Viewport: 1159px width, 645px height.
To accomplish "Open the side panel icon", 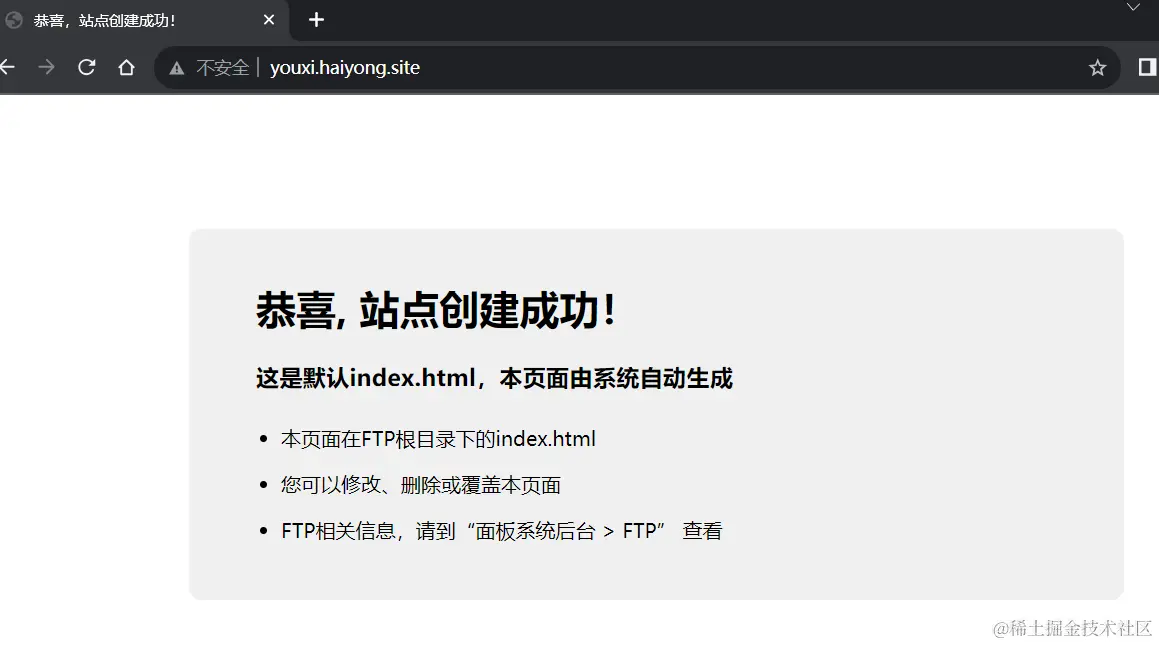I will 1147,67.
